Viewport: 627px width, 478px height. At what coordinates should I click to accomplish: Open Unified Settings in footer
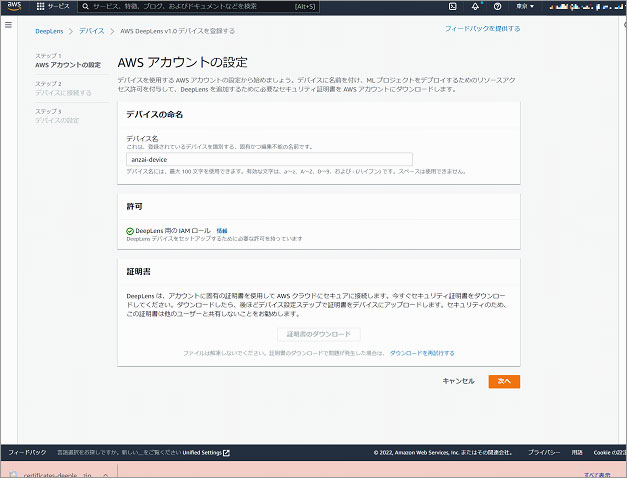pos(206,453)
